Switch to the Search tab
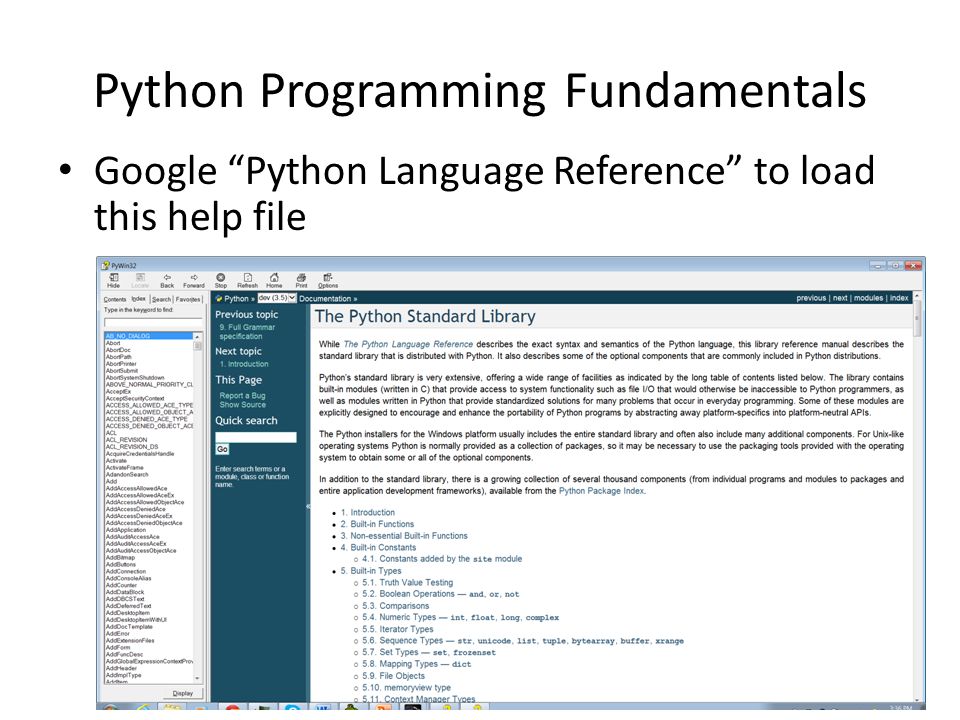 (162, 299)
